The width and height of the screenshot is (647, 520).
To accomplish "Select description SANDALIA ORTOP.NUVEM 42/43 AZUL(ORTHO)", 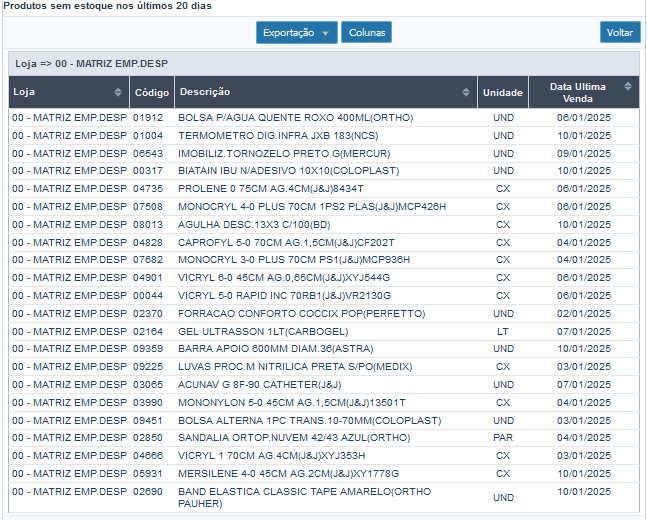I will point(294,438).
